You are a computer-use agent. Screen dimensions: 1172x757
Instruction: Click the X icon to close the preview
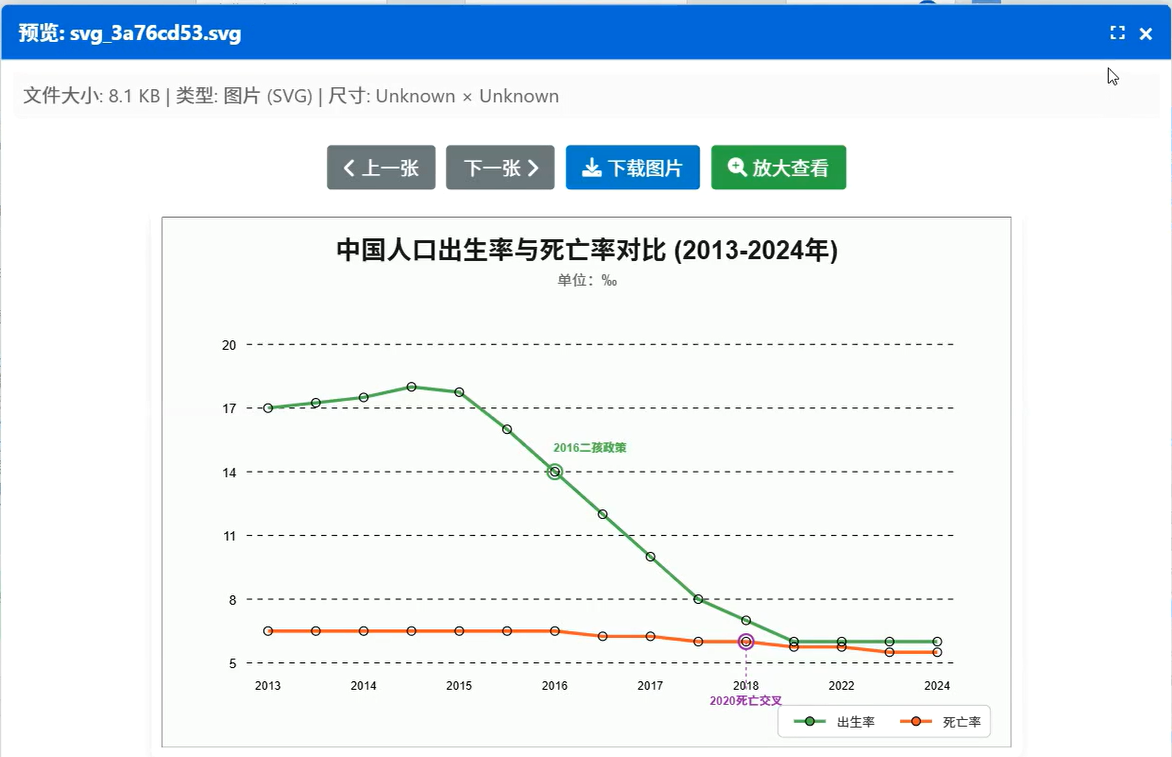(x=1146, y=32)
